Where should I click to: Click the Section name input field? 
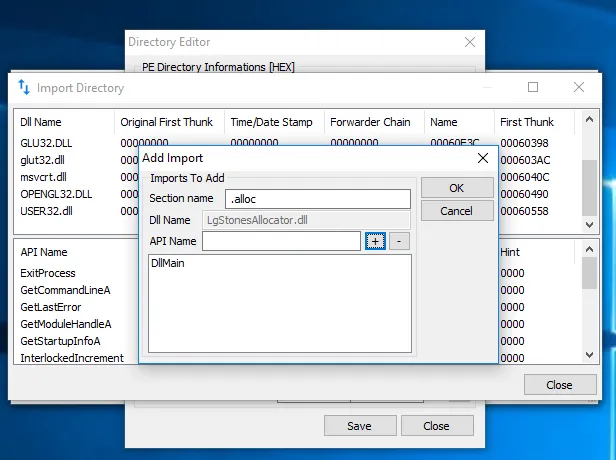point(318,199)
